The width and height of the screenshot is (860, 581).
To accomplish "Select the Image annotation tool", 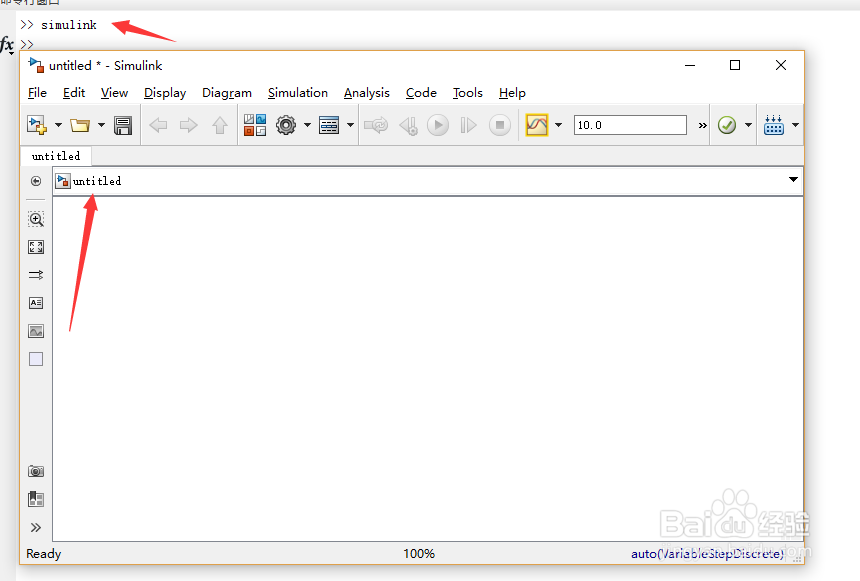I will click(x=36, y=331).
